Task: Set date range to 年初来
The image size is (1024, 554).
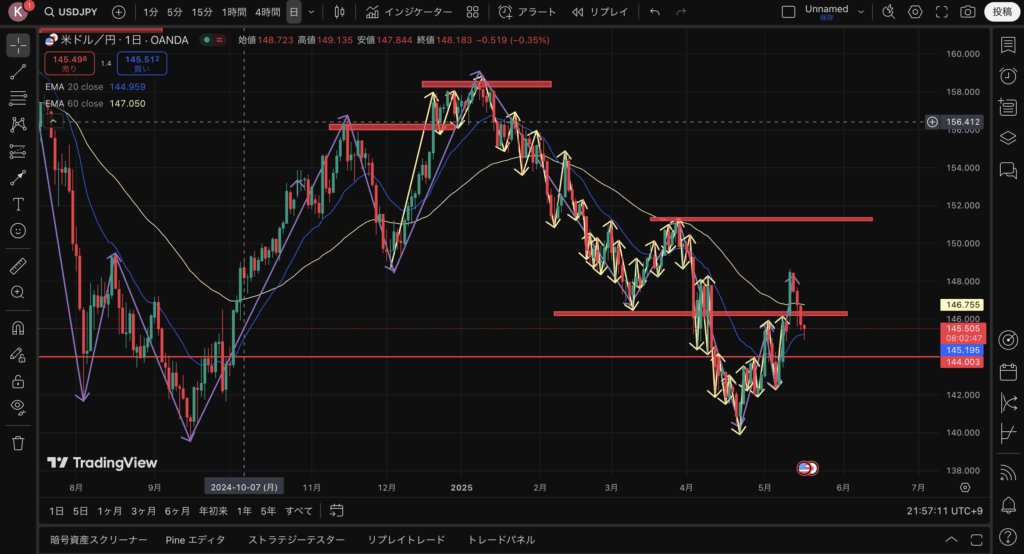Action: [x=213, y=511]
